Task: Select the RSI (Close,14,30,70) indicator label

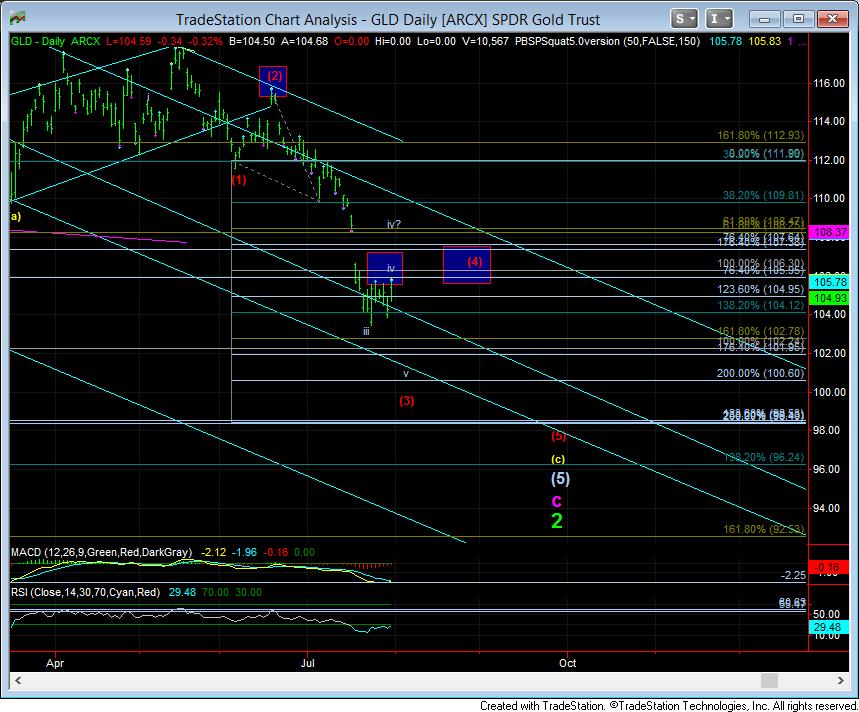Action: pos(85,592)
